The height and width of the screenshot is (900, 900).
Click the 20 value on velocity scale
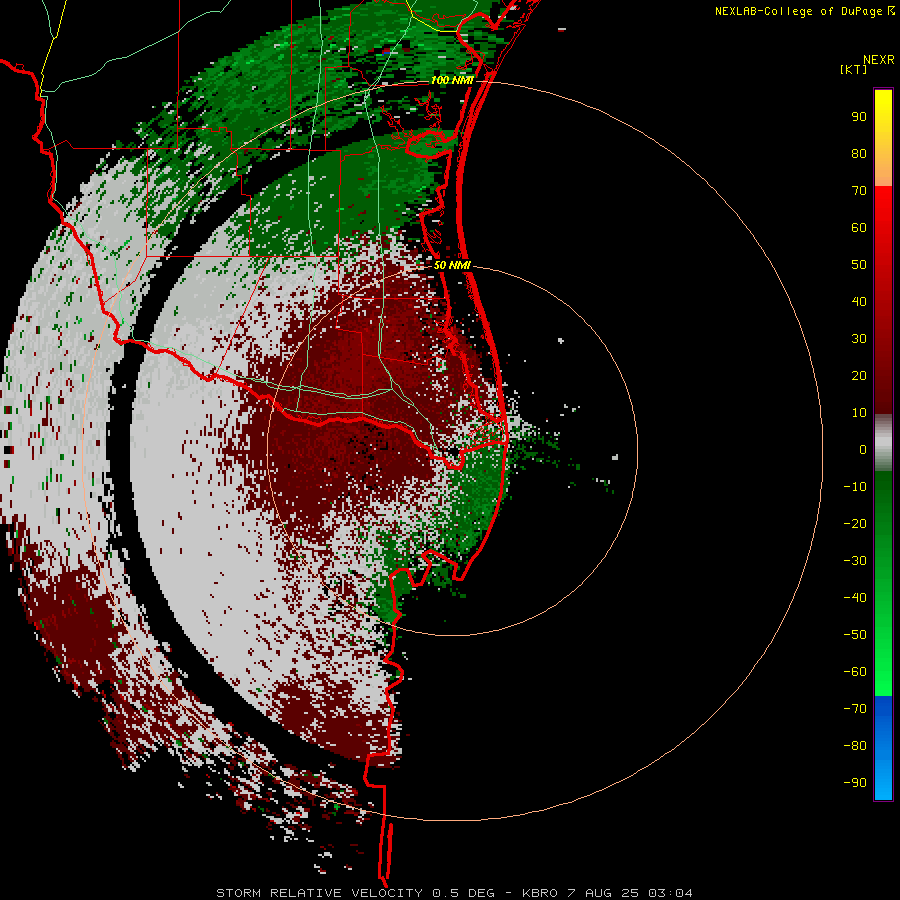[859, 376]
